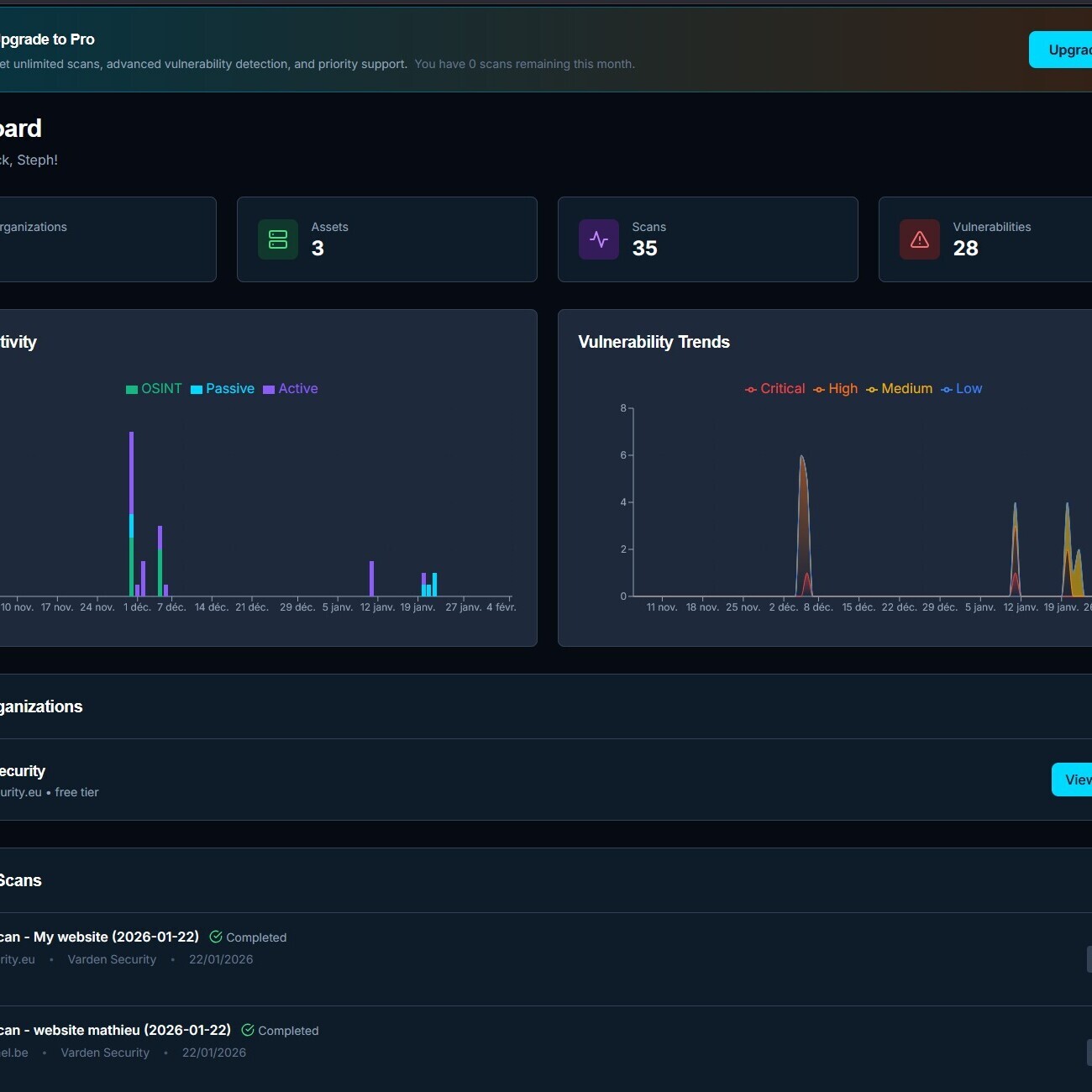The width and height of the screenshot is (1092, 1092).
Task: Select the Scans stat card showing 35
Action: pos(707,239)
